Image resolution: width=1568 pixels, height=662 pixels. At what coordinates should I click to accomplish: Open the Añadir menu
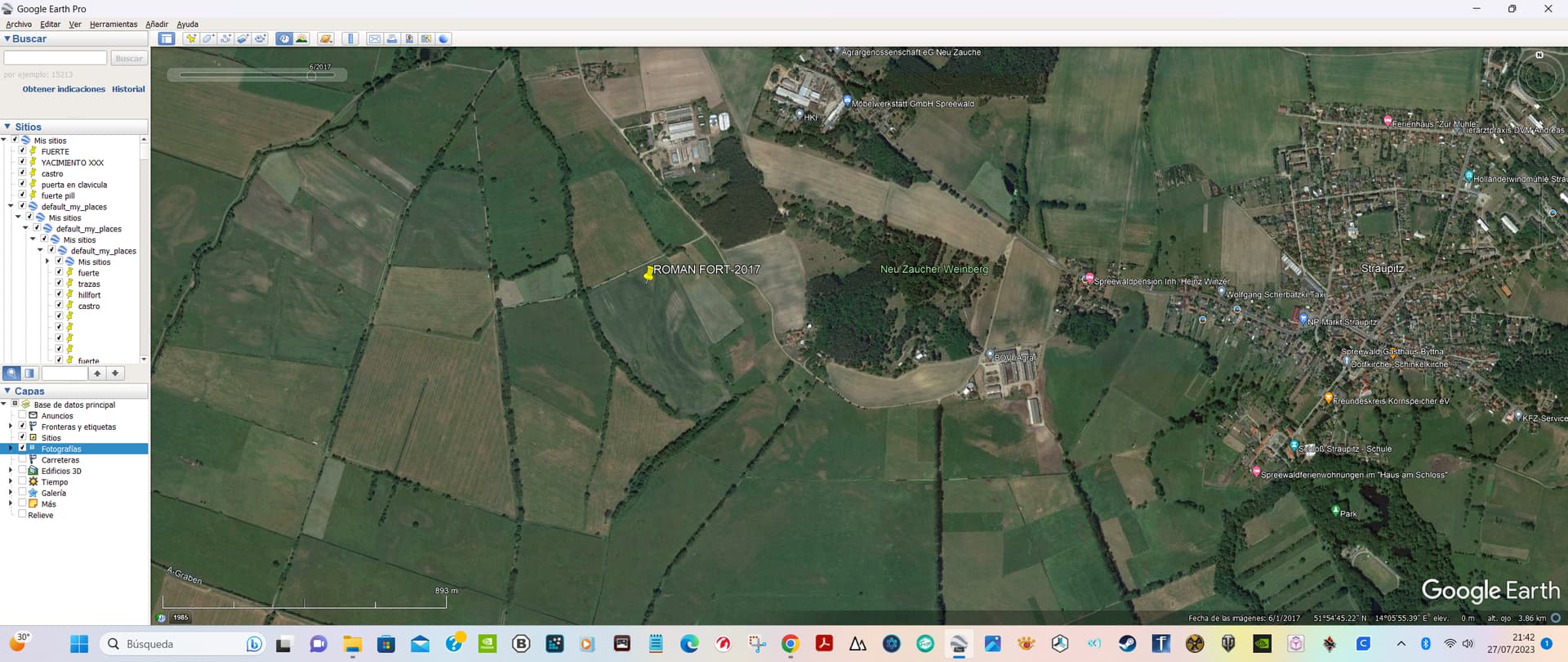(x=157, y=25)
